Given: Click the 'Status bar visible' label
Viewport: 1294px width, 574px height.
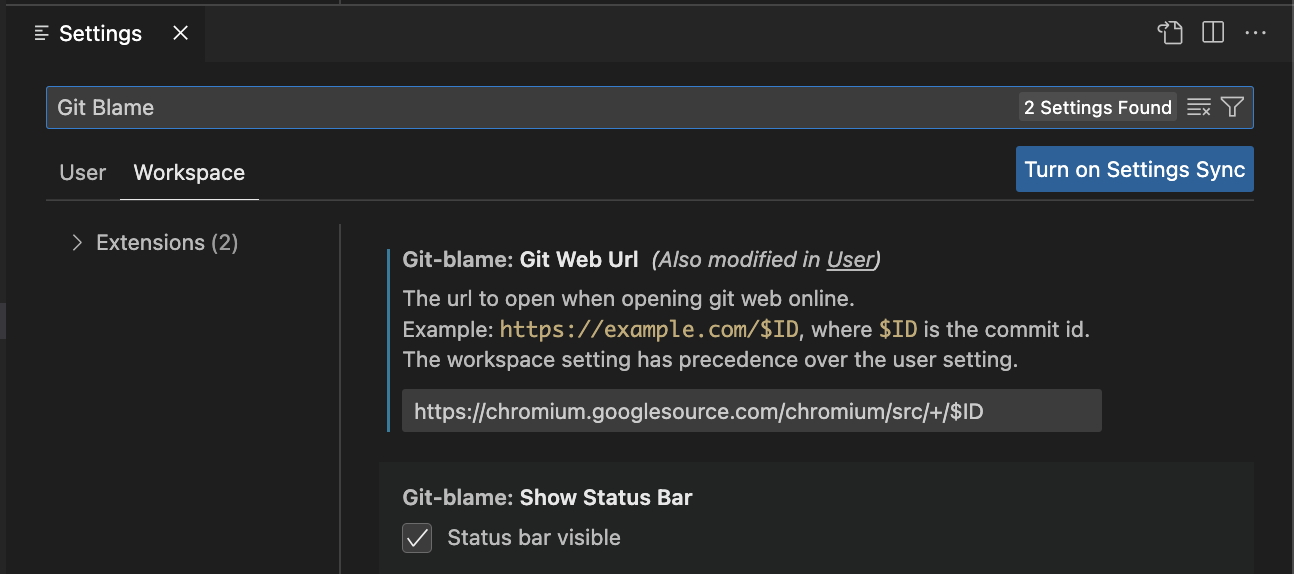Looking at the screenshot, I should [x=534, y=538].
